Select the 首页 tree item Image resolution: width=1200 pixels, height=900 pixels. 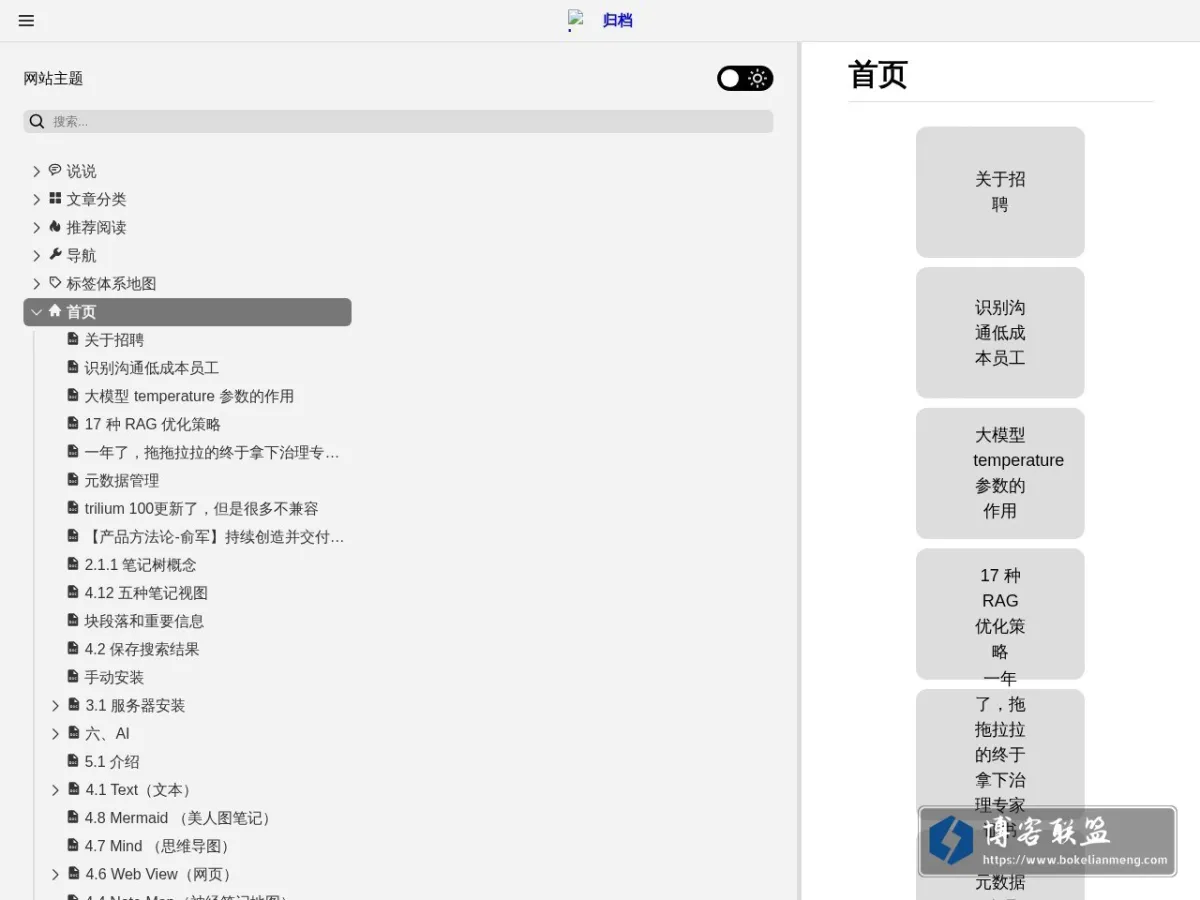point(187,312)
